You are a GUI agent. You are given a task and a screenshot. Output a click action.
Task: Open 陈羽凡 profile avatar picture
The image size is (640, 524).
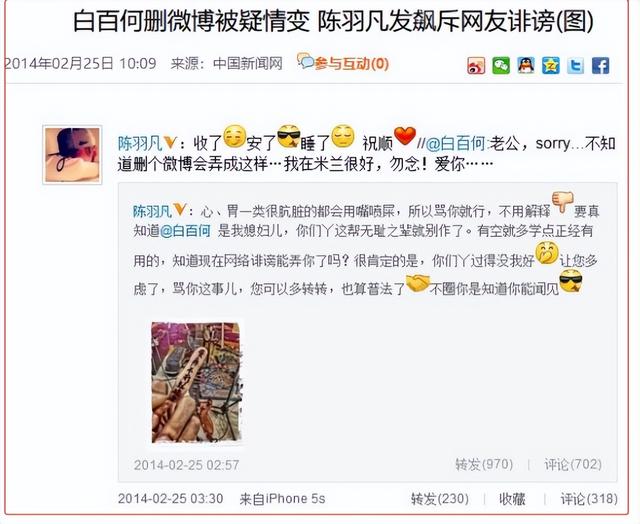pos(72,155)
